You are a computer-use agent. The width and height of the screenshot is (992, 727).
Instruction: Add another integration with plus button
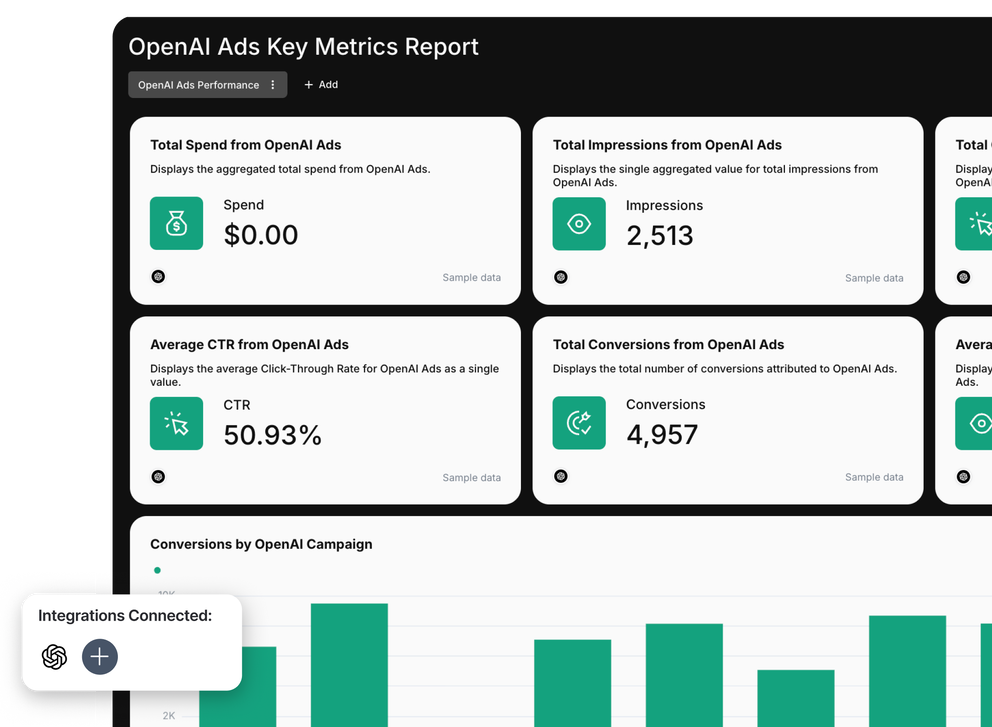(100, 657)
